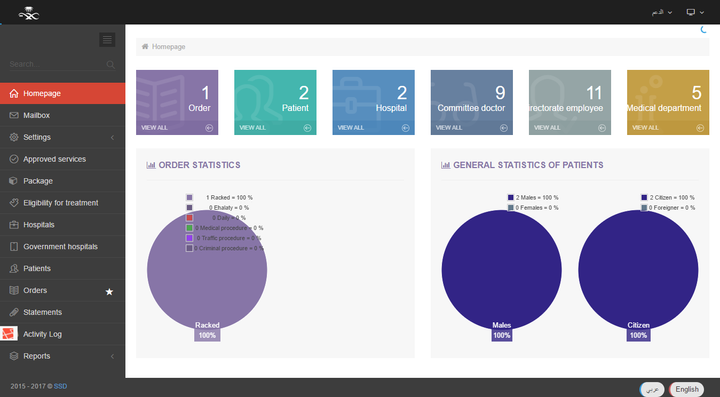Screen dimensions: 720x397
Task: Click the crossed-swords logo in top bar
Action: point(28,14)
